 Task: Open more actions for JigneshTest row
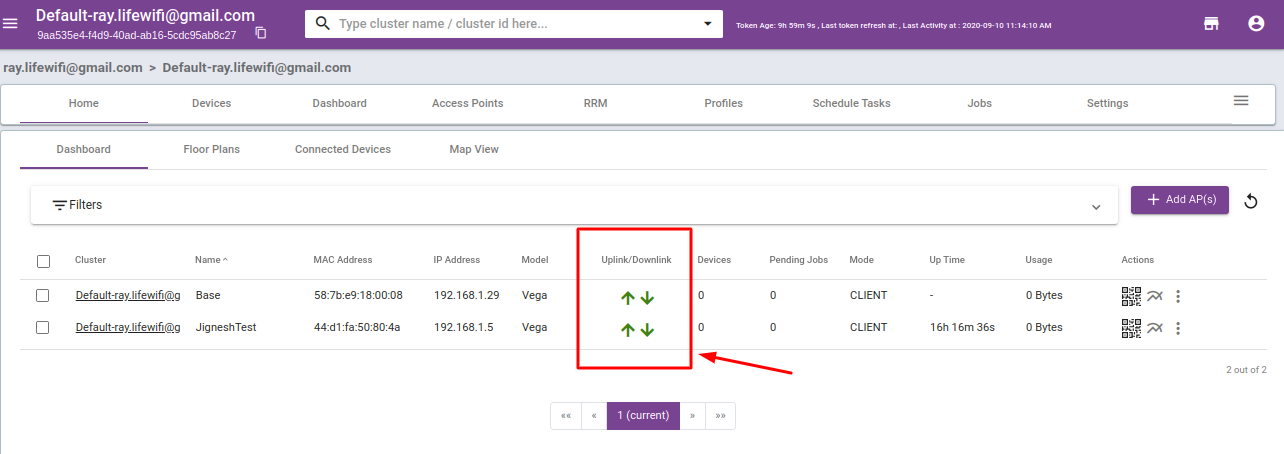[1178, 328]
